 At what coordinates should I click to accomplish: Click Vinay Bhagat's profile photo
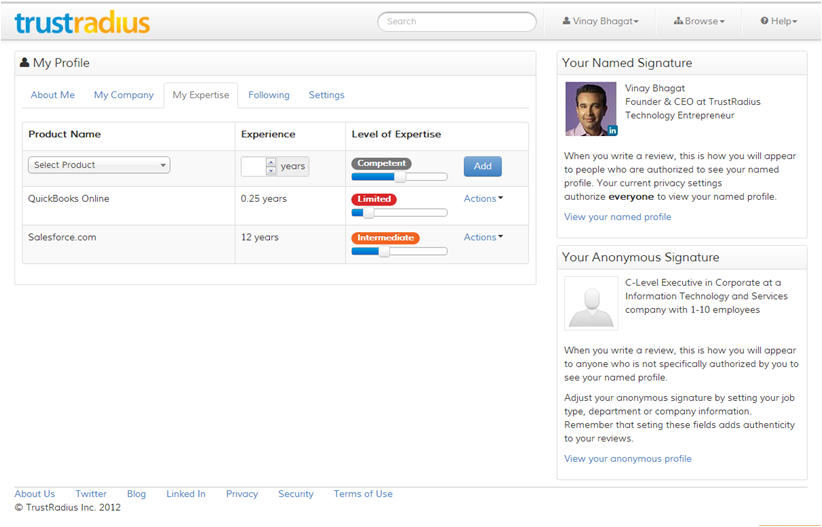coord(591,109)
